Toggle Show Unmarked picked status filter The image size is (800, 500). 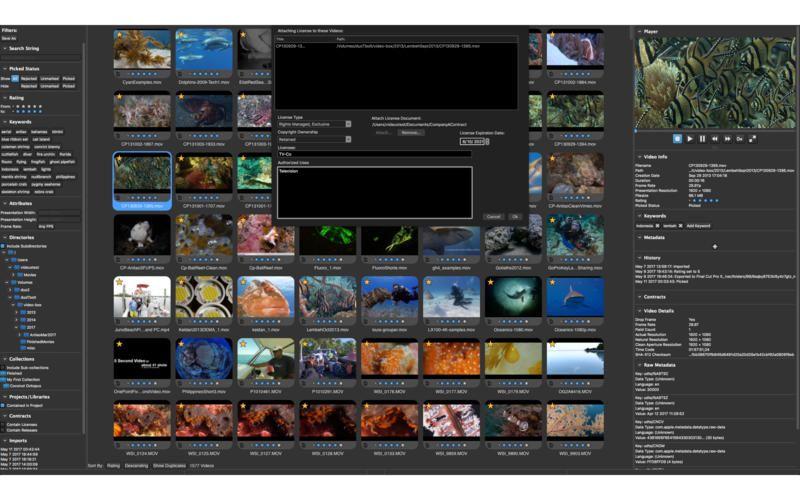49,79
